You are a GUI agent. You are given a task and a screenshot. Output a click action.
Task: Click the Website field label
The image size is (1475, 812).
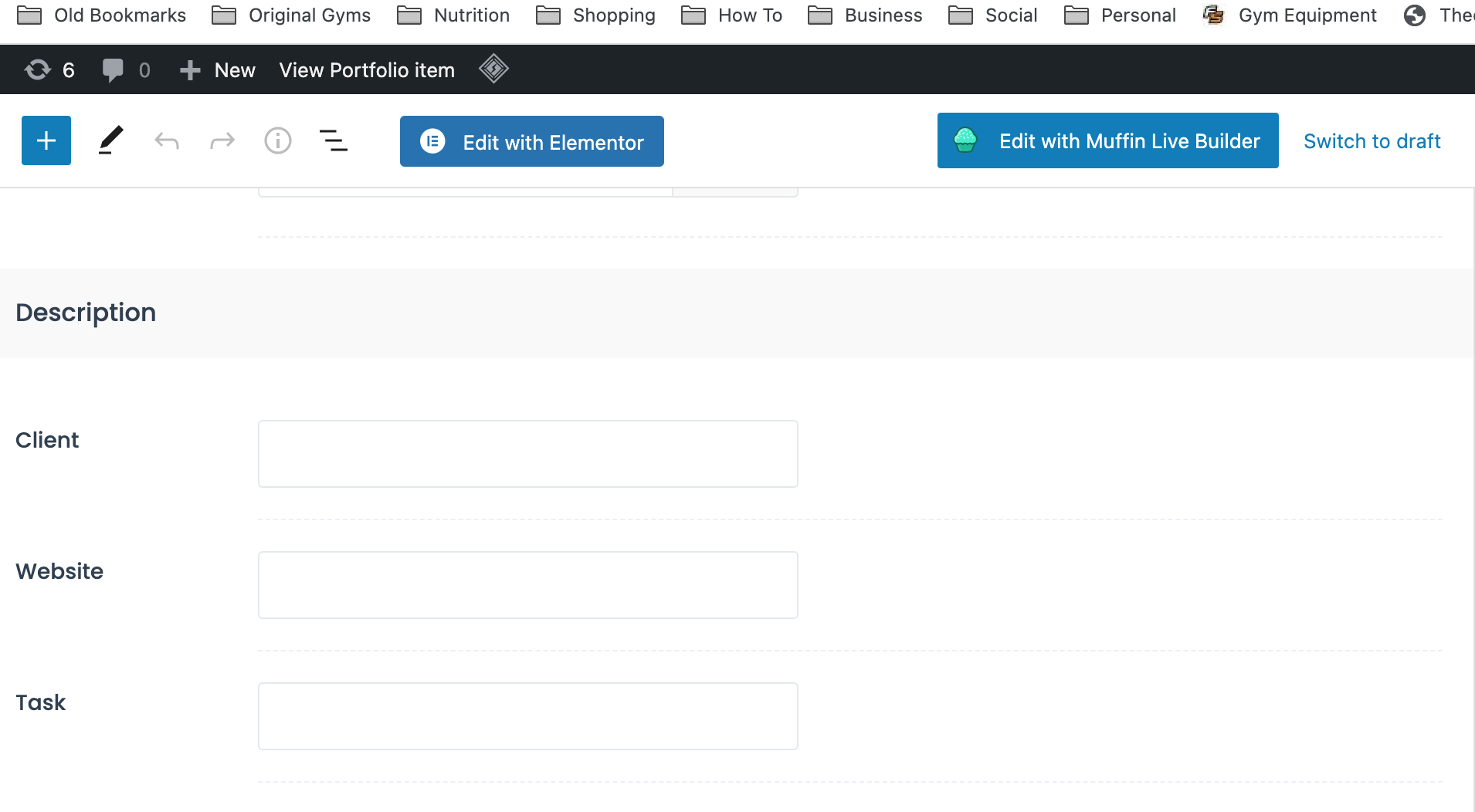point(59,571)
